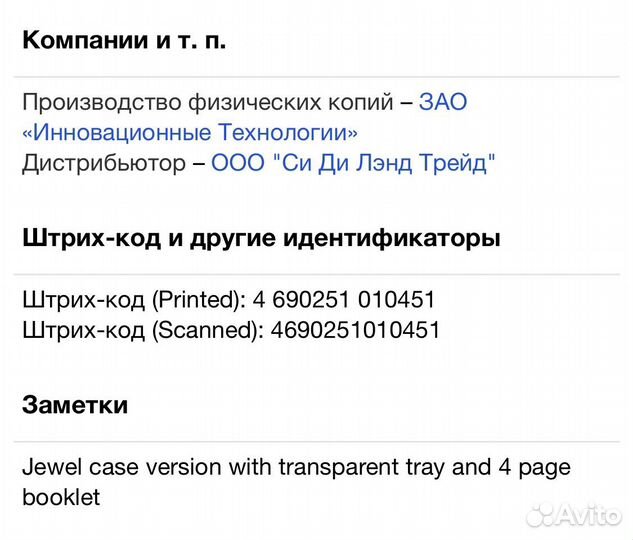
Task: Open the ЗАО manufacturer link
Action: pyautogui.click(x=443, y=102)
